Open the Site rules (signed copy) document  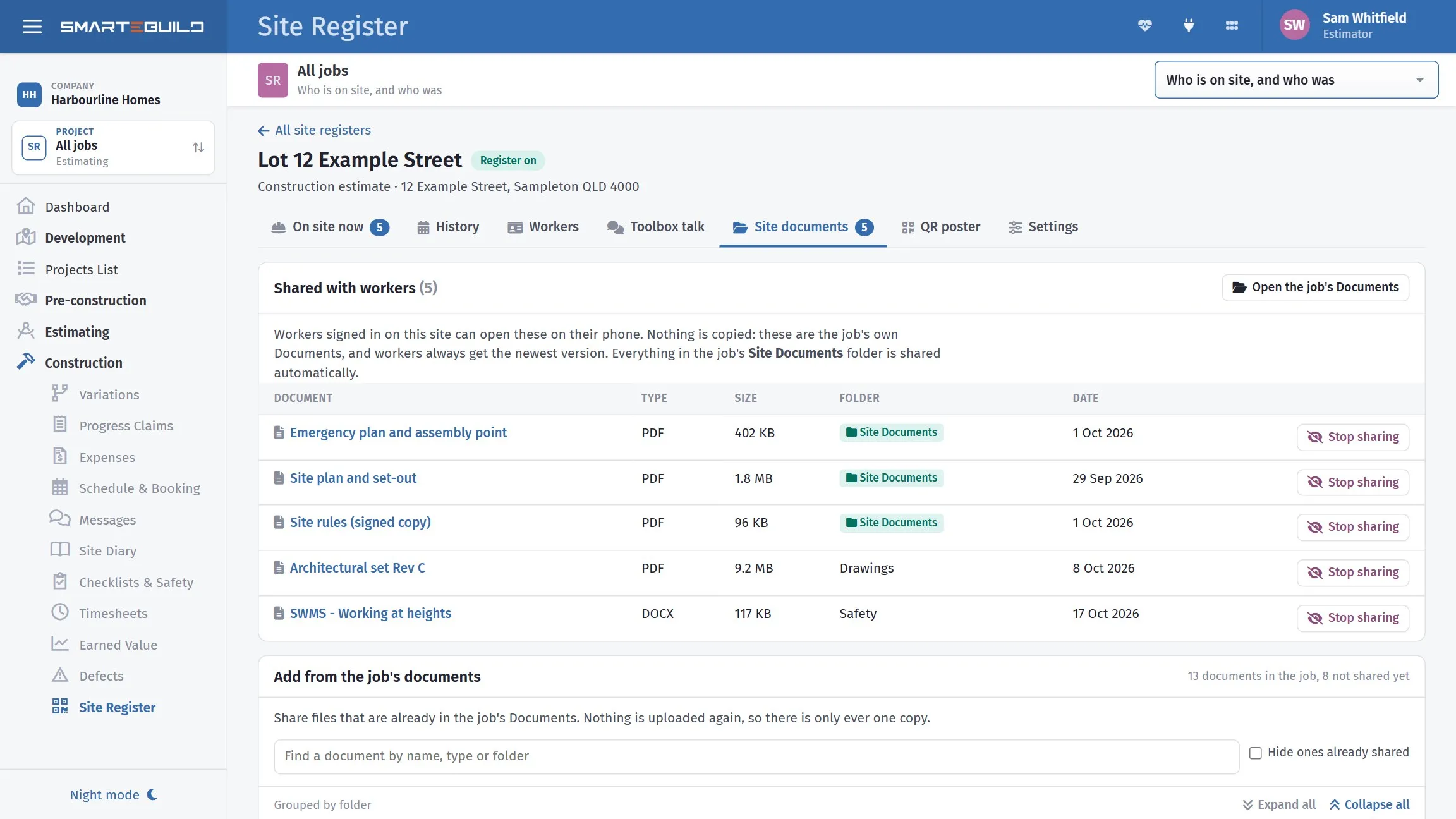click(x=360, y=523)
